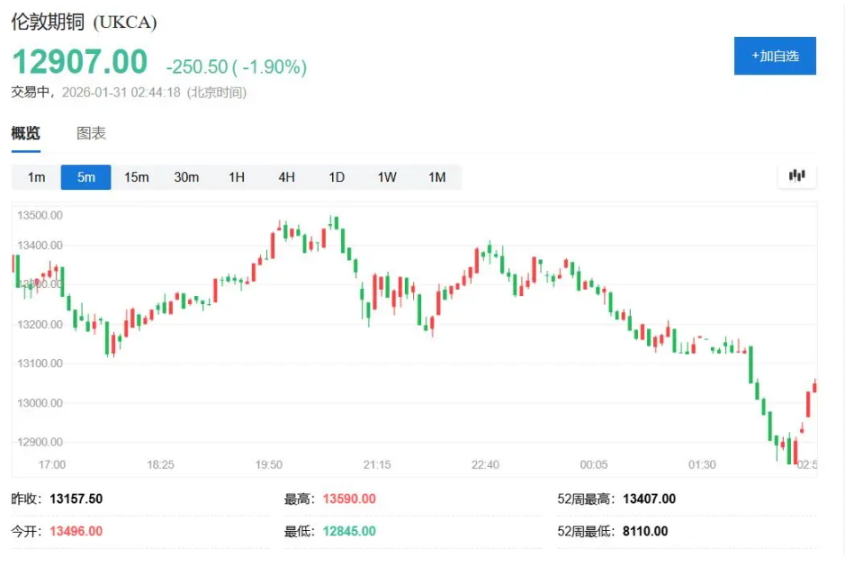Click the 12907.00 current price
Viewport: 845px width, 575px height.
point(79,62)
